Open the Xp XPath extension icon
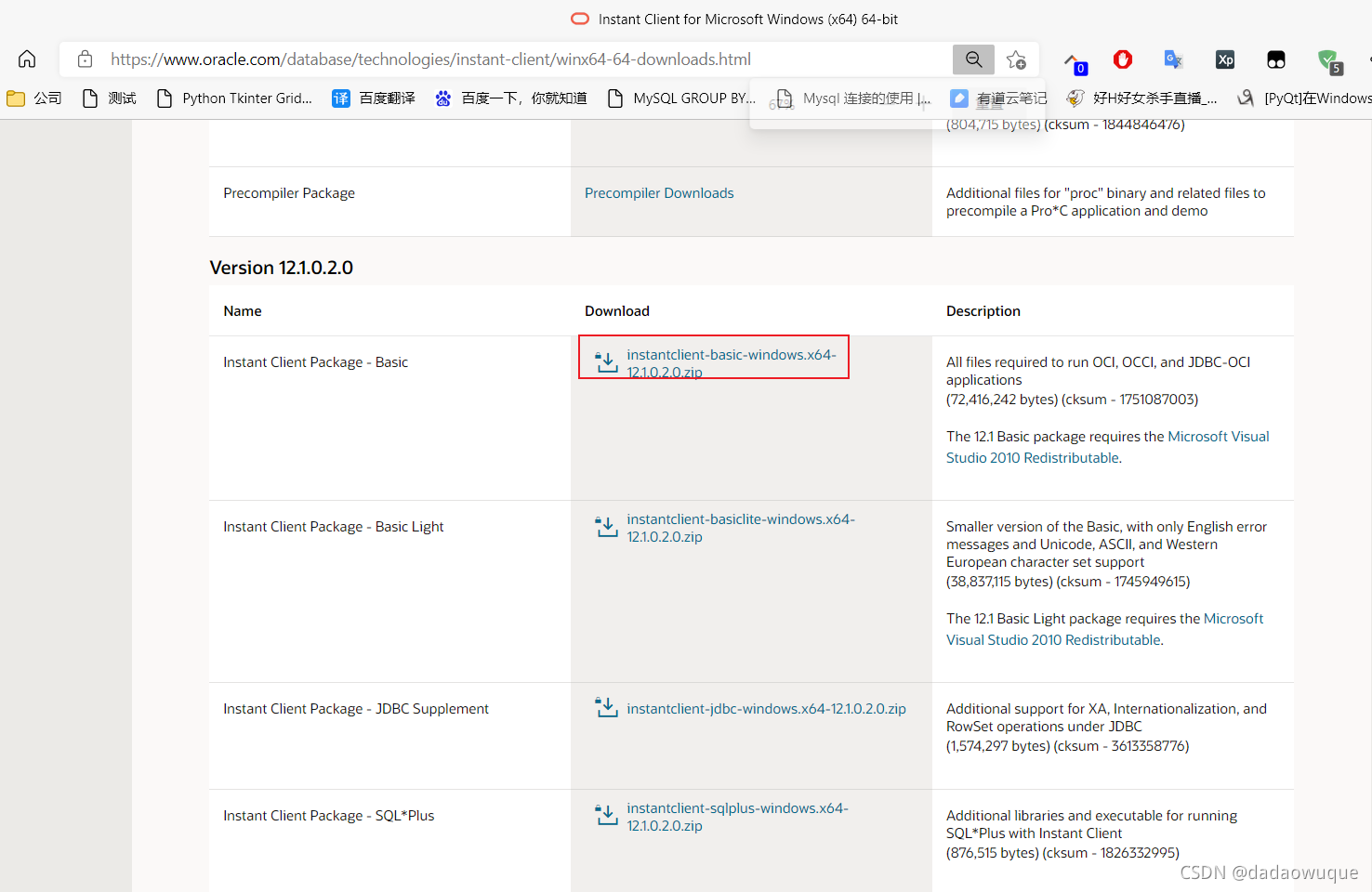 (1225, 59)
